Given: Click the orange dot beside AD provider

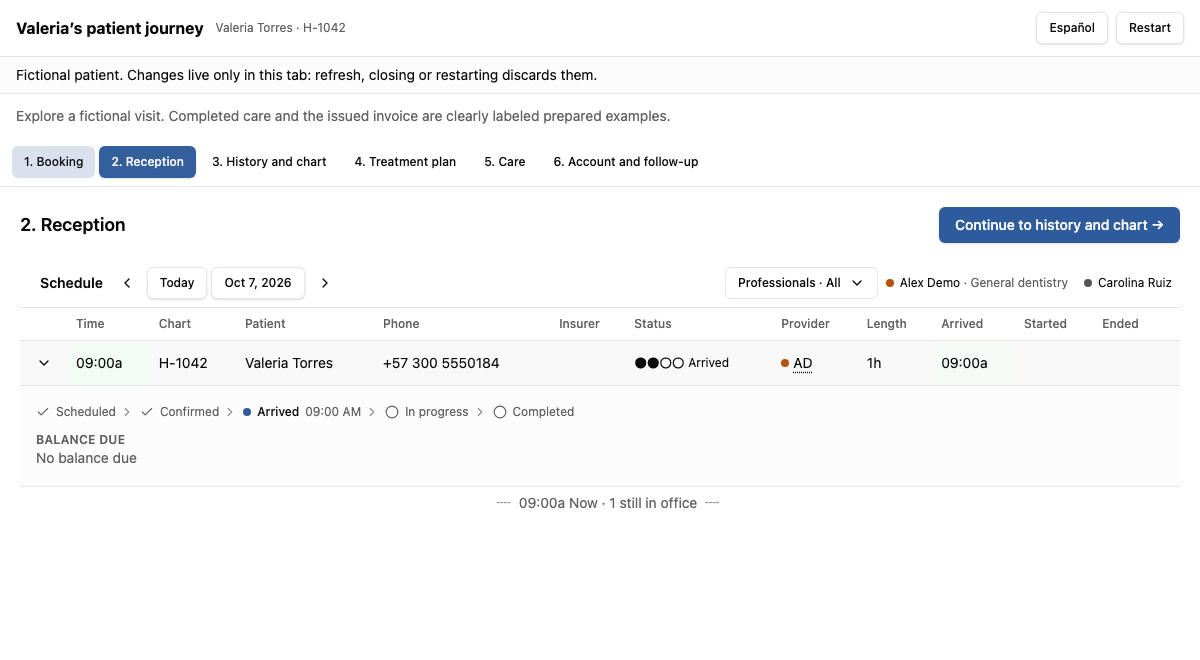Looking at the screenshot, I should click(785, 363).
